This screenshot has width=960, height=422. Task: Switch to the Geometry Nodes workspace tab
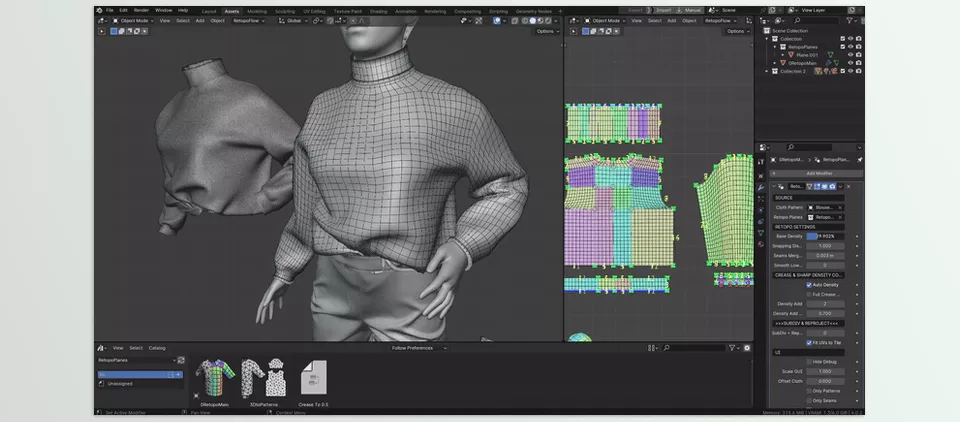coord(533,11)
